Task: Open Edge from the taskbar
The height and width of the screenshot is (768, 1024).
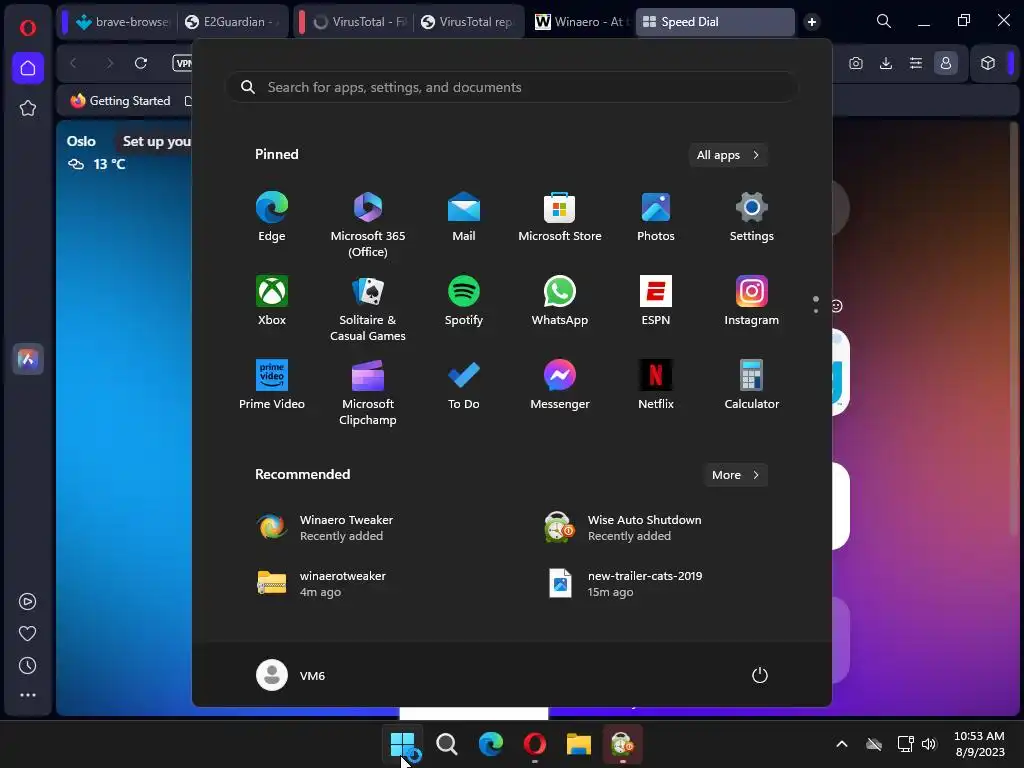Action: [490, 744]
